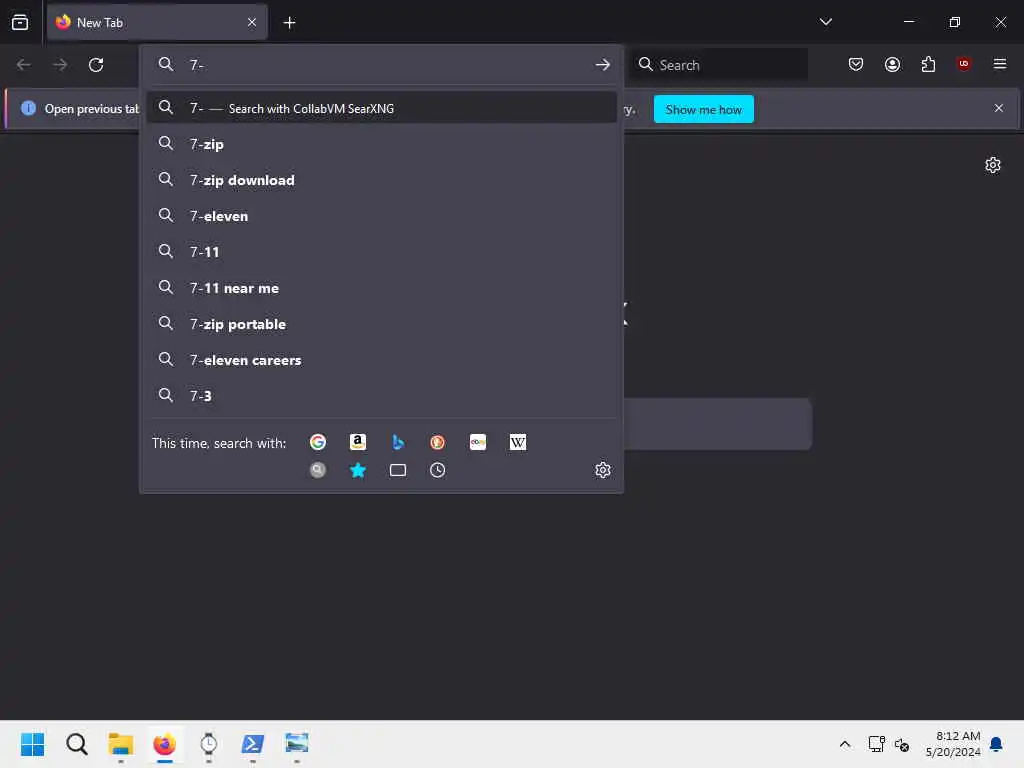Dismiss the Open previous tabs notification bar
Image resolution: width=1024 pixels, height=768 pixels.
point(998,108)
